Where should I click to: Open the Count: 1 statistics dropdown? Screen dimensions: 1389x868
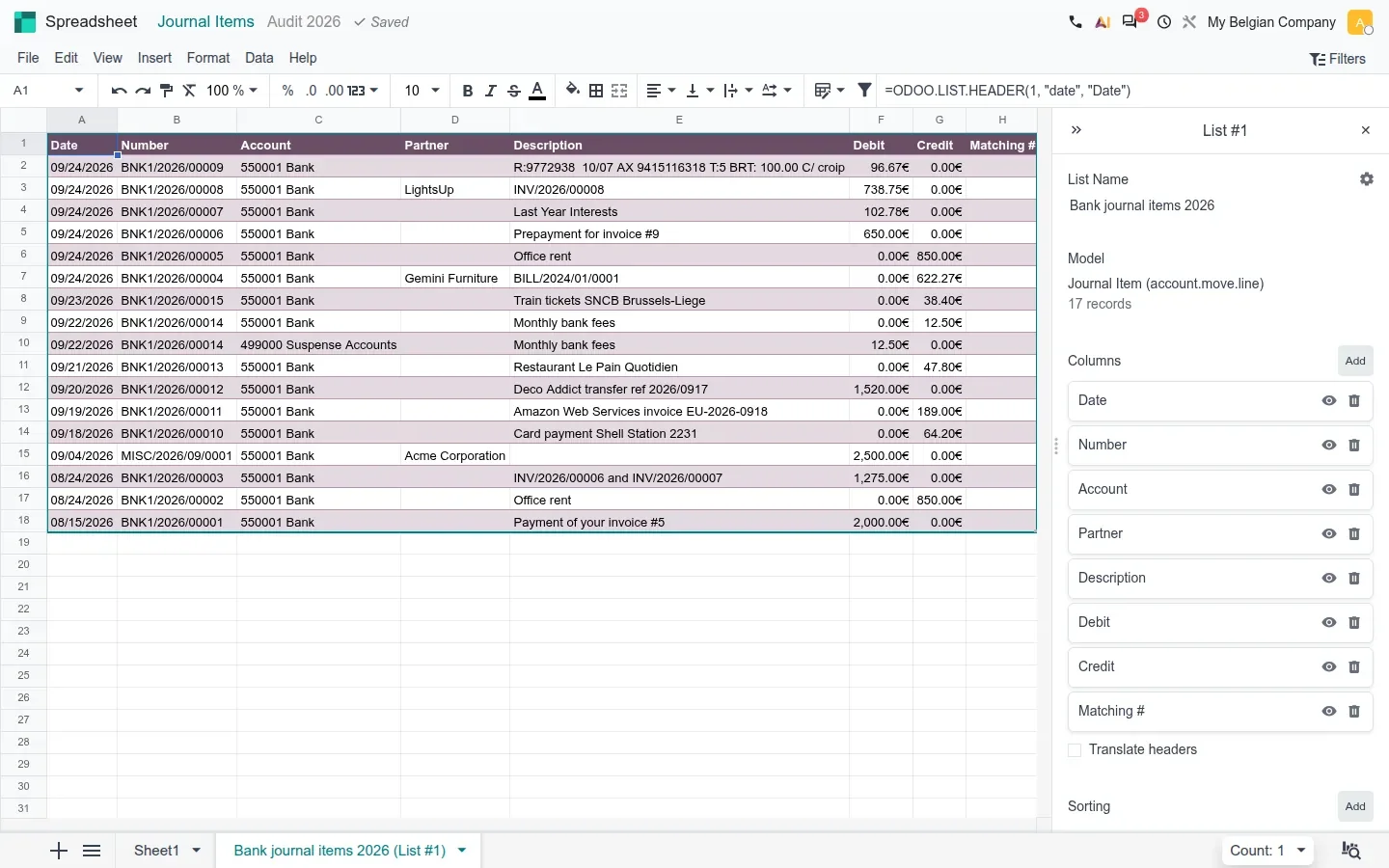[1268, 851]
